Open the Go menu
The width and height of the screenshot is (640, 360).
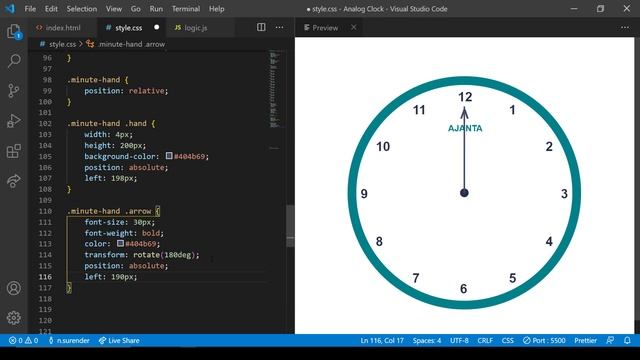[x=136, y=9]
